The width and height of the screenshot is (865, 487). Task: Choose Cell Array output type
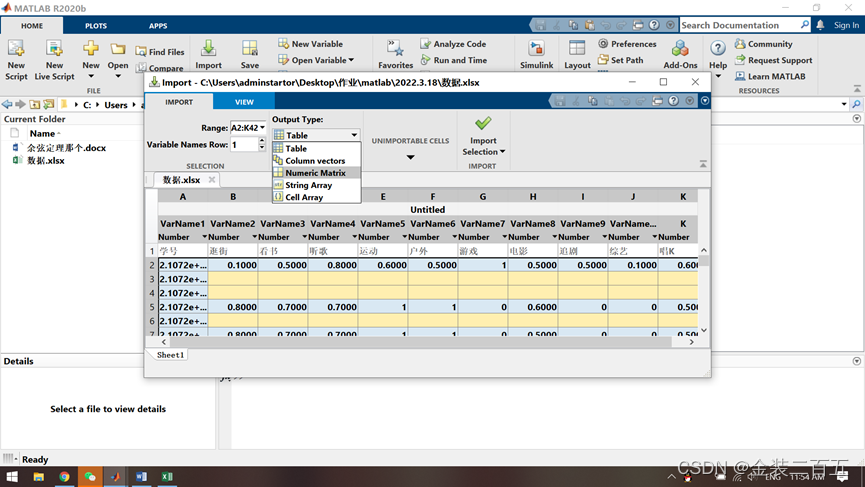click(317, 197)
